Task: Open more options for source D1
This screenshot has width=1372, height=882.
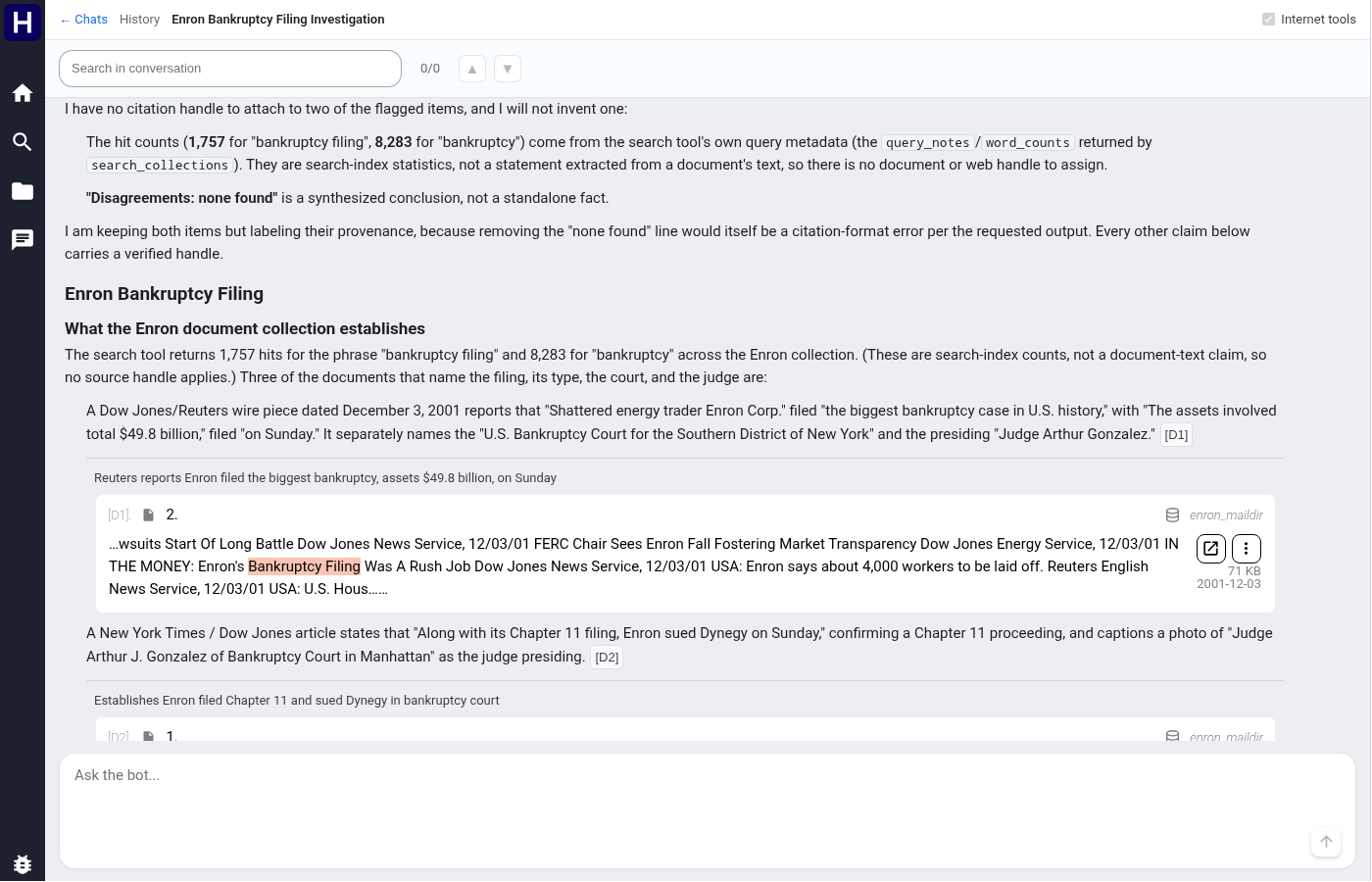Action: tap(1247, 549)
